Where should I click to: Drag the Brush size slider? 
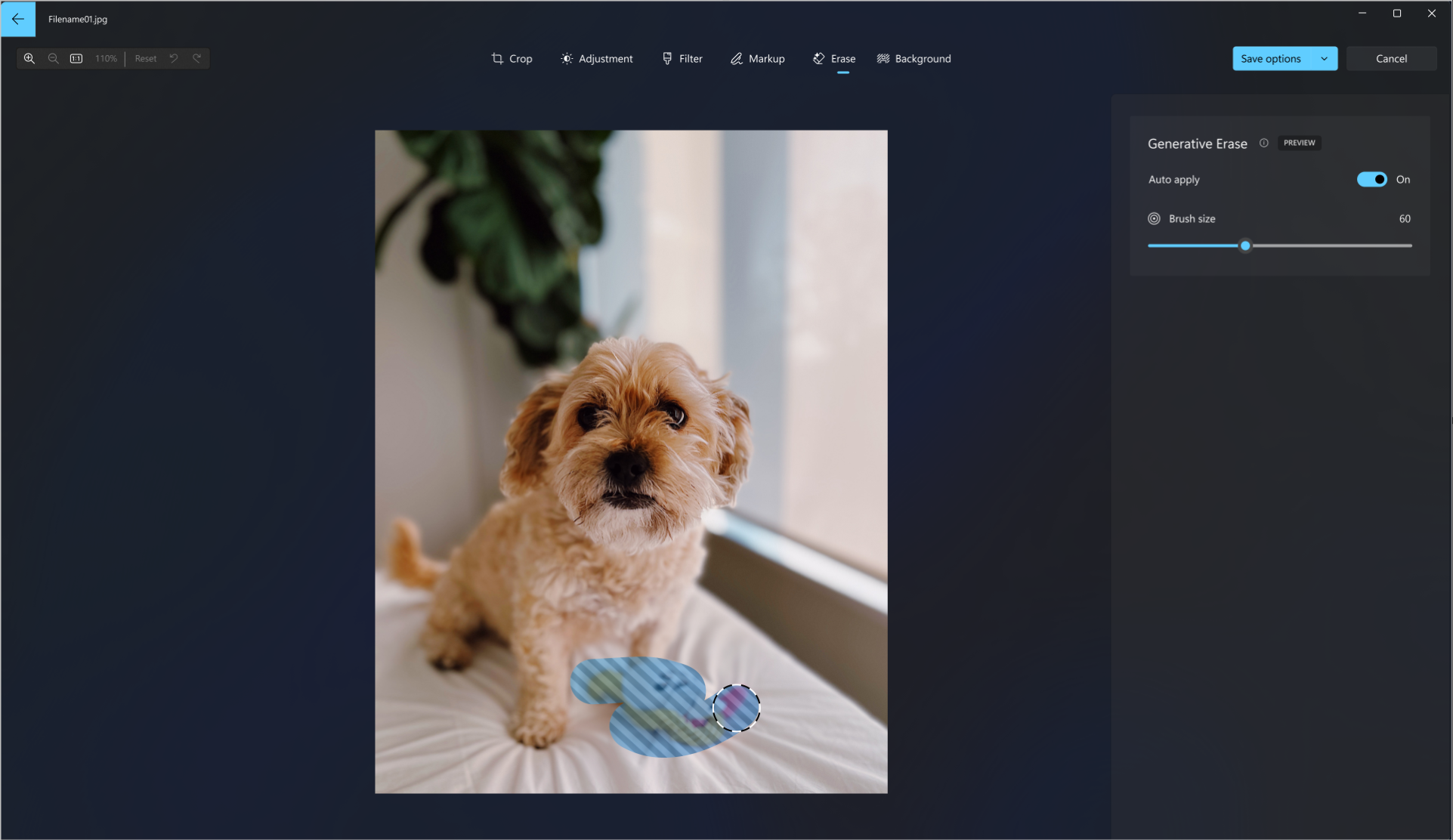tap(1245, 245)
